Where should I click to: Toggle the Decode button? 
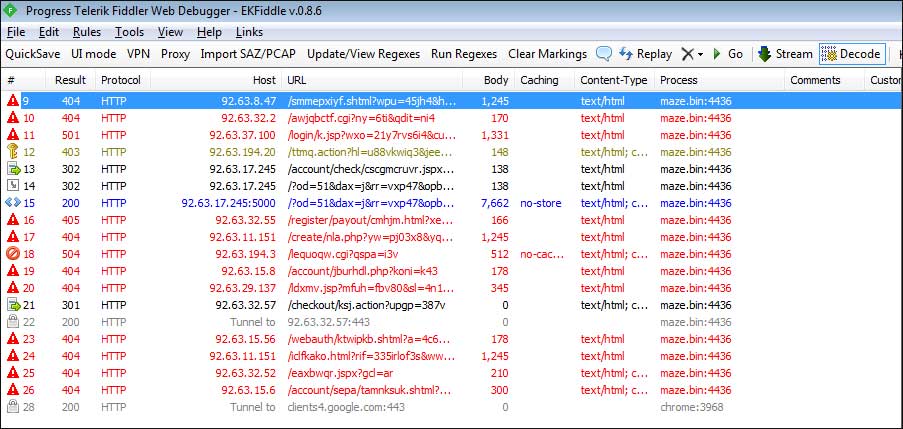click(x=852, y=54)
